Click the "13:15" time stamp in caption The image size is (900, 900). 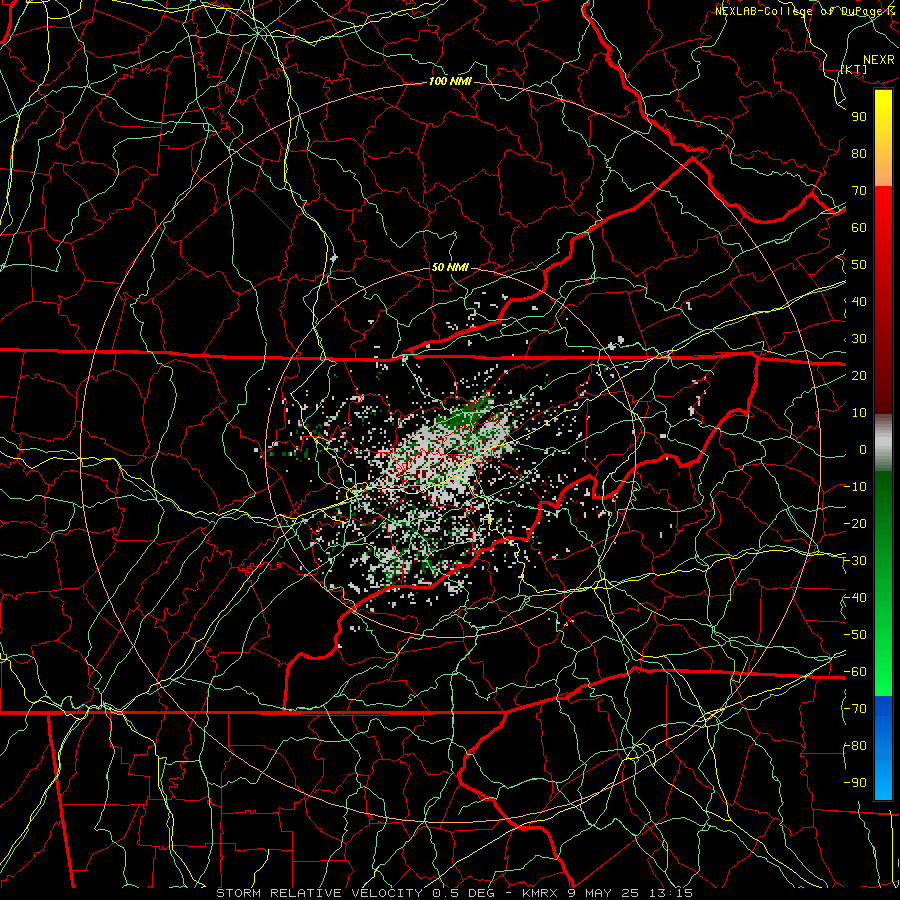[x=670, y=893]
